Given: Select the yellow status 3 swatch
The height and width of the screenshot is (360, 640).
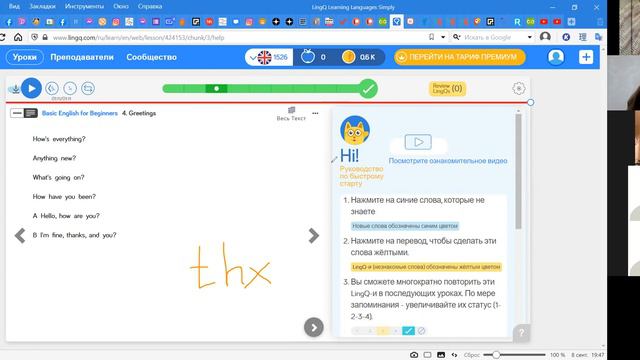Looking at the screenshot, I should pos(383,331).
